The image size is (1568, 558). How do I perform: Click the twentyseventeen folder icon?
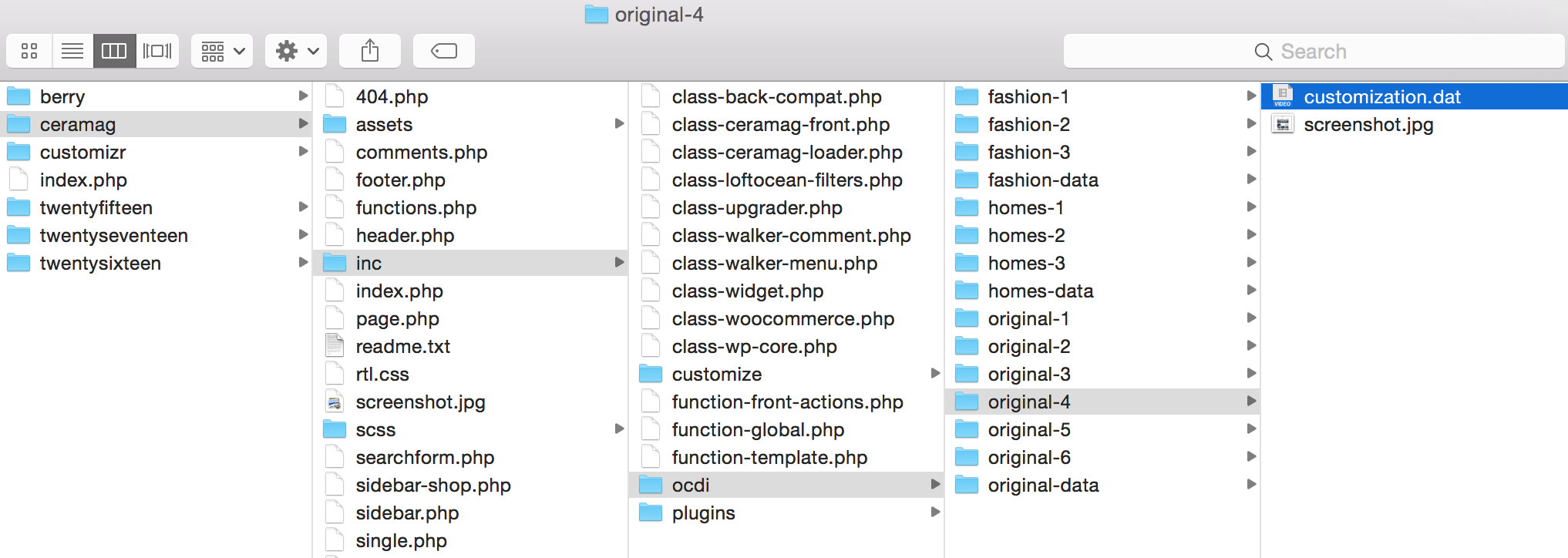[x=19, y=235]
